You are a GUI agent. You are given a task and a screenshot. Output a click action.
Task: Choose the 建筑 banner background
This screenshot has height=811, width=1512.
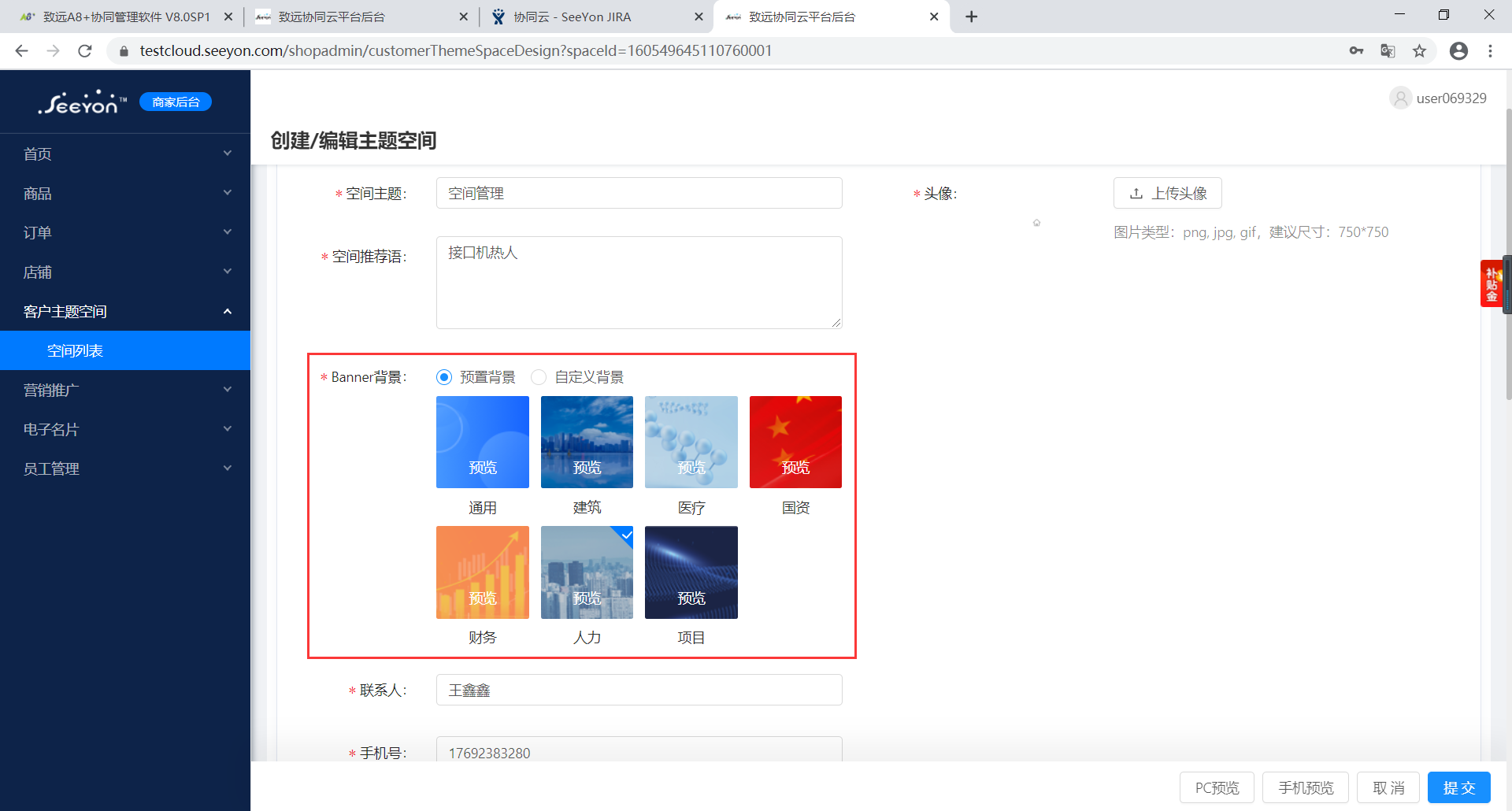pos(587,442)
